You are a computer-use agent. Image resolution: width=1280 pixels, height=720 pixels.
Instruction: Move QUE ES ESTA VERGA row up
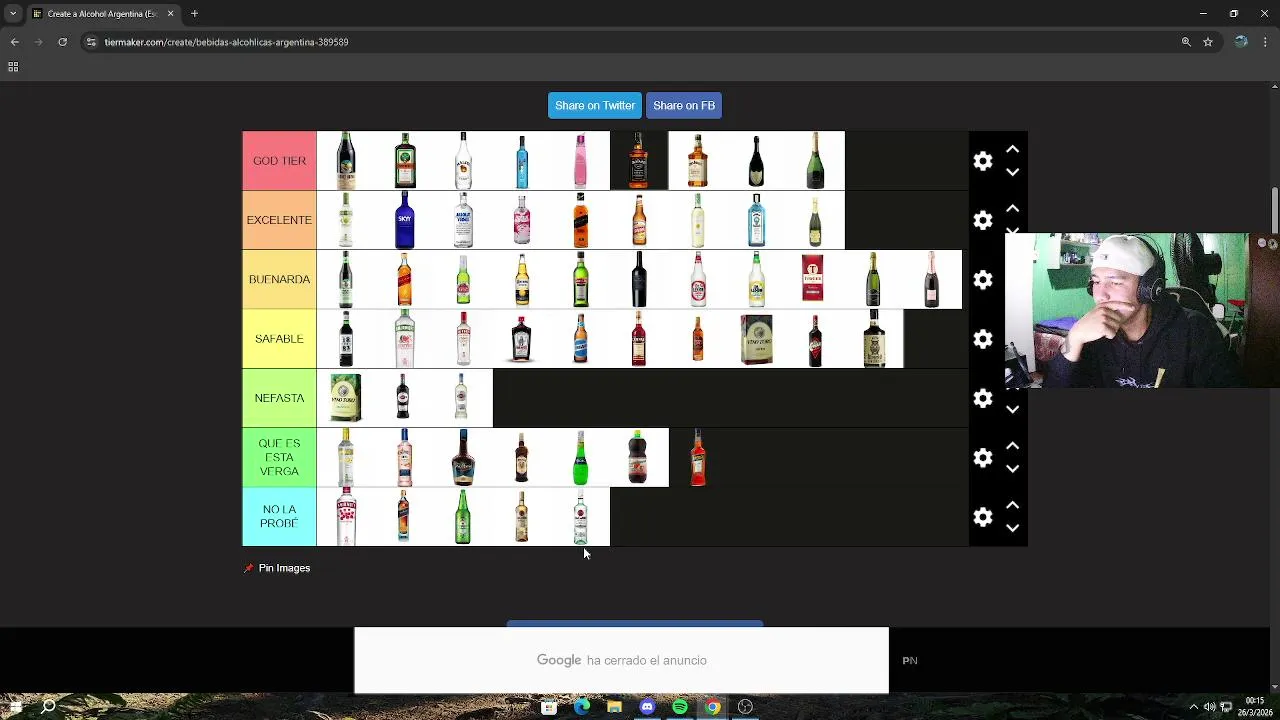(1012, 445)
